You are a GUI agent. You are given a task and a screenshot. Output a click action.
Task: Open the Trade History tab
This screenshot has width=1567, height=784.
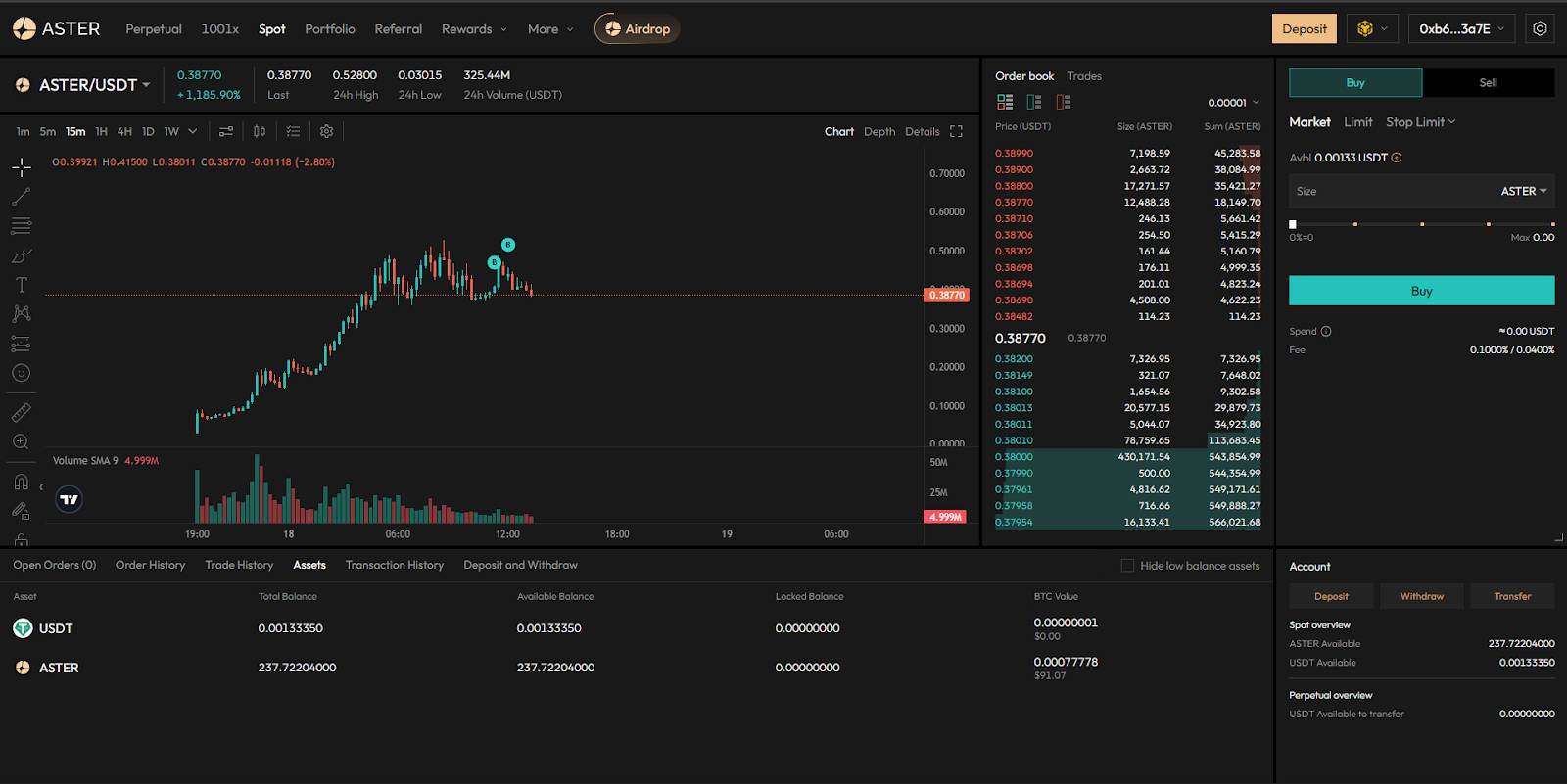point(239,565)
